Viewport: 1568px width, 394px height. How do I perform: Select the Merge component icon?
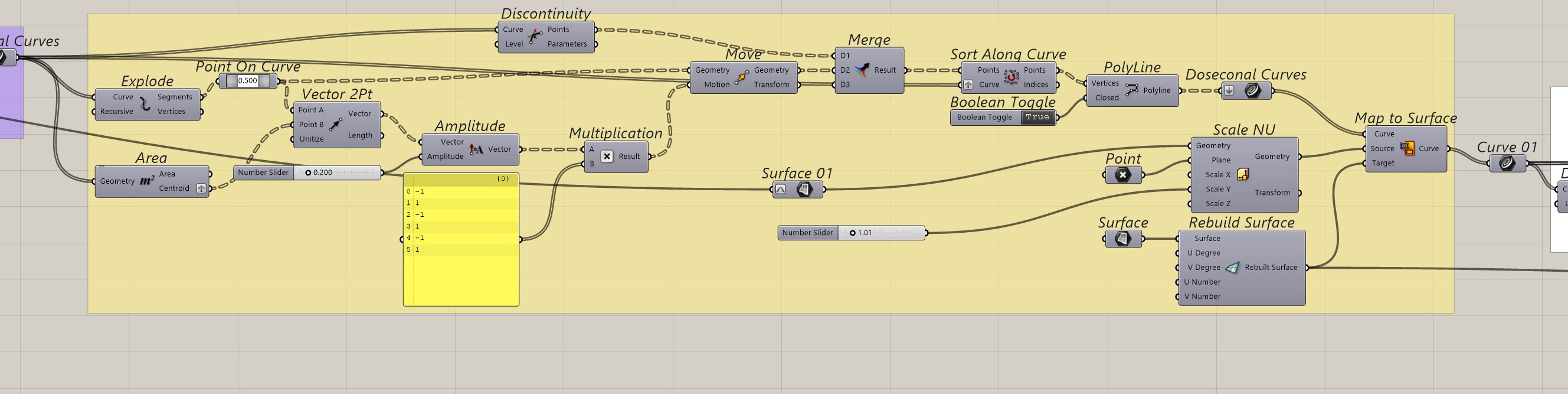pyautogui.click(x=862, y=70)
